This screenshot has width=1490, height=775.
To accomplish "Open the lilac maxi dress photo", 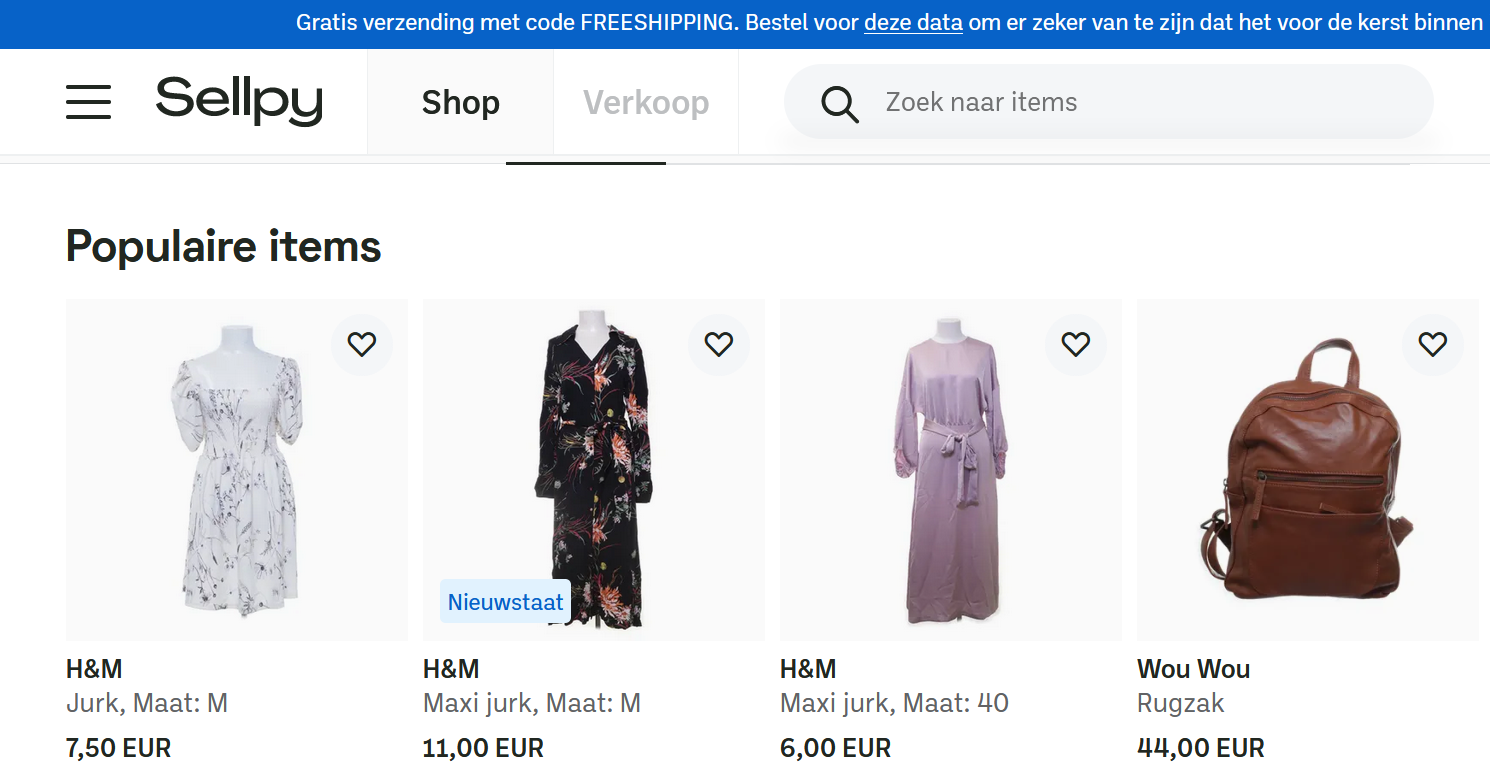I will point(951,470).
